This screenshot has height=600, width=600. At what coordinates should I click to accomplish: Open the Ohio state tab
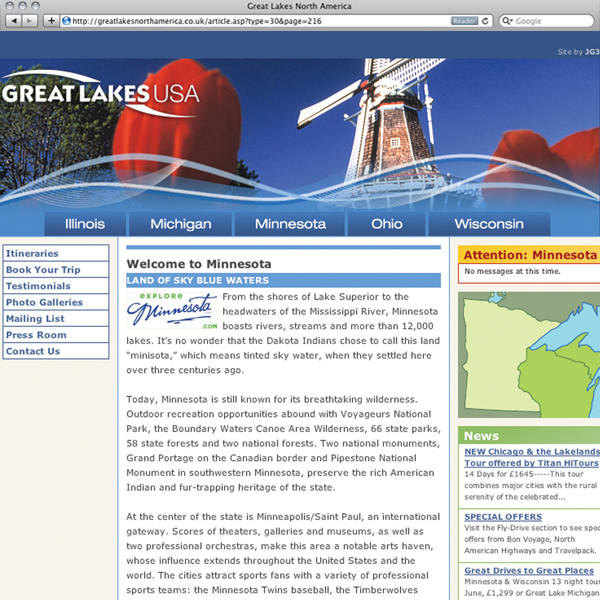click(x=386, y=224)
